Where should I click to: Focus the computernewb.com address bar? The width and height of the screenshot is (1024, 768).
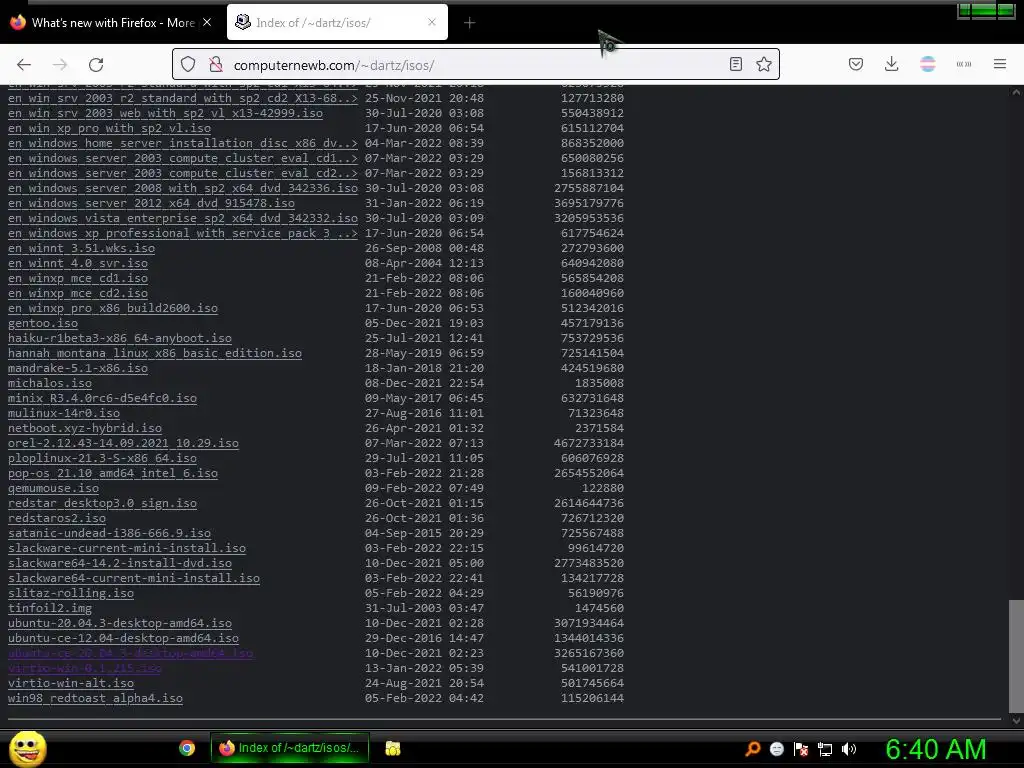coord(475,65)
